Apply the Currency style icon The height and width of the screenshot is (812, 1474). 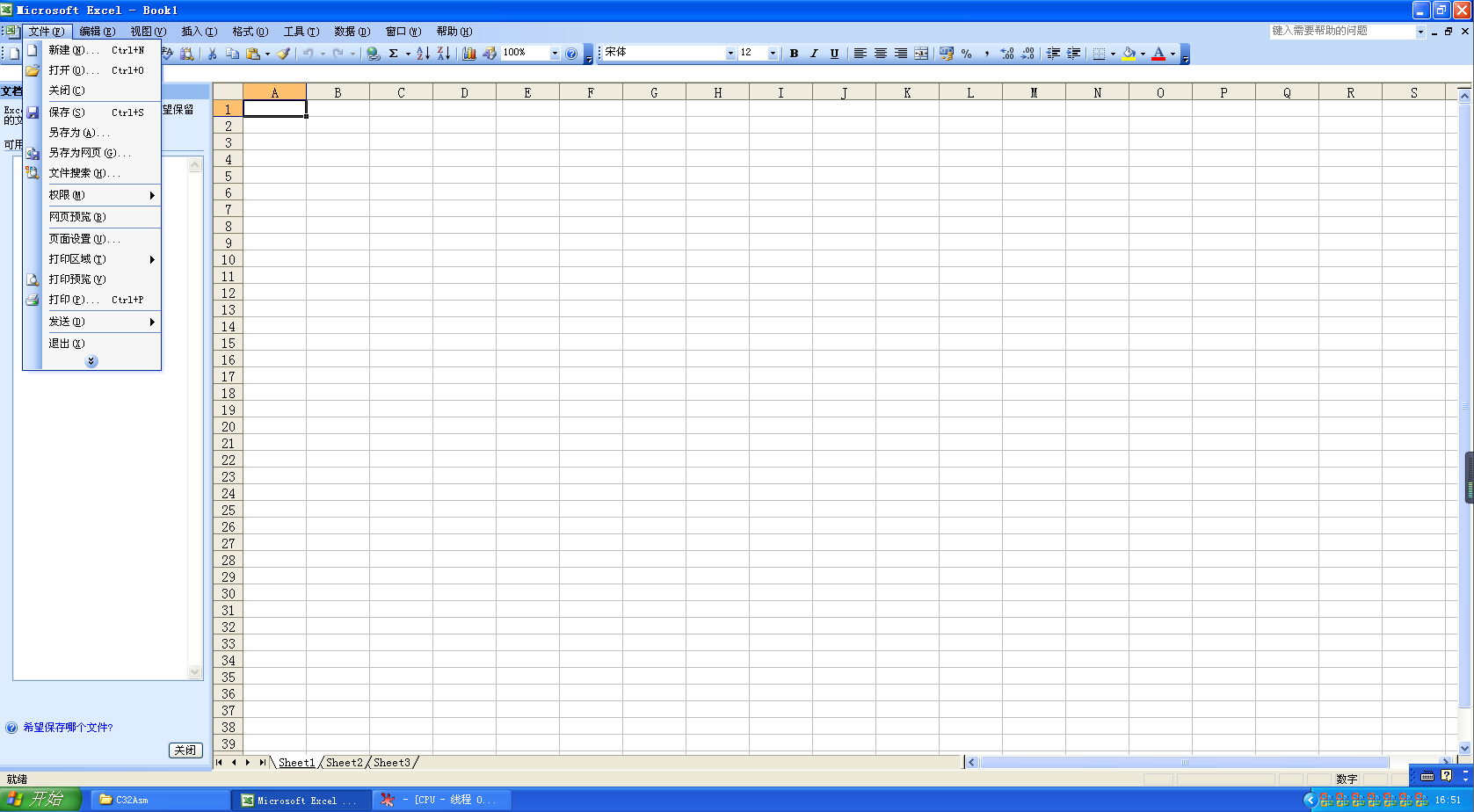point(947,54)
